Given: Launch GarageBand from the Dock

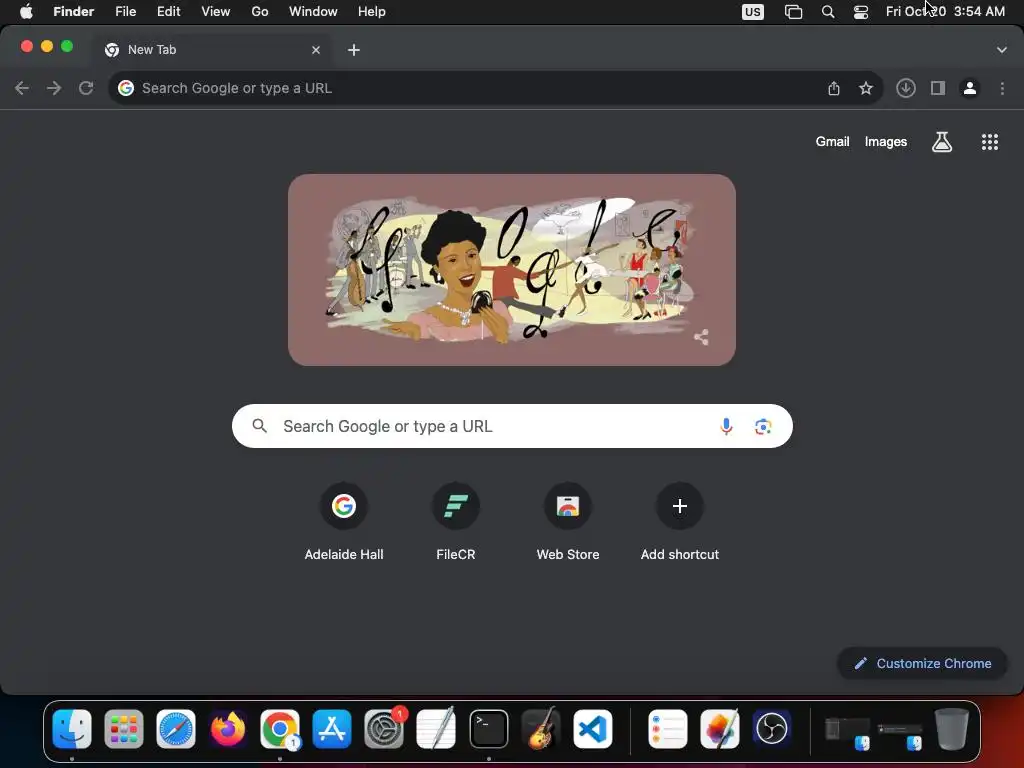Looking at the screenshot, I should [x=541, y=729].
